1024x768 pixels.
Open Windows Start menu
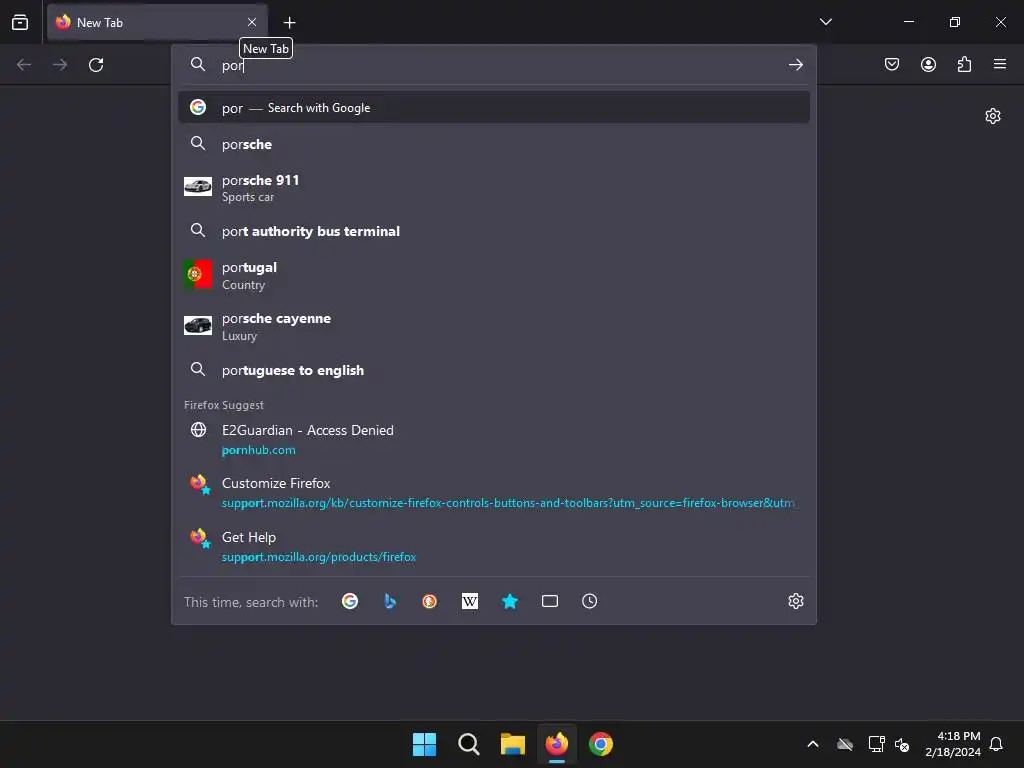[x=424, y=744]
